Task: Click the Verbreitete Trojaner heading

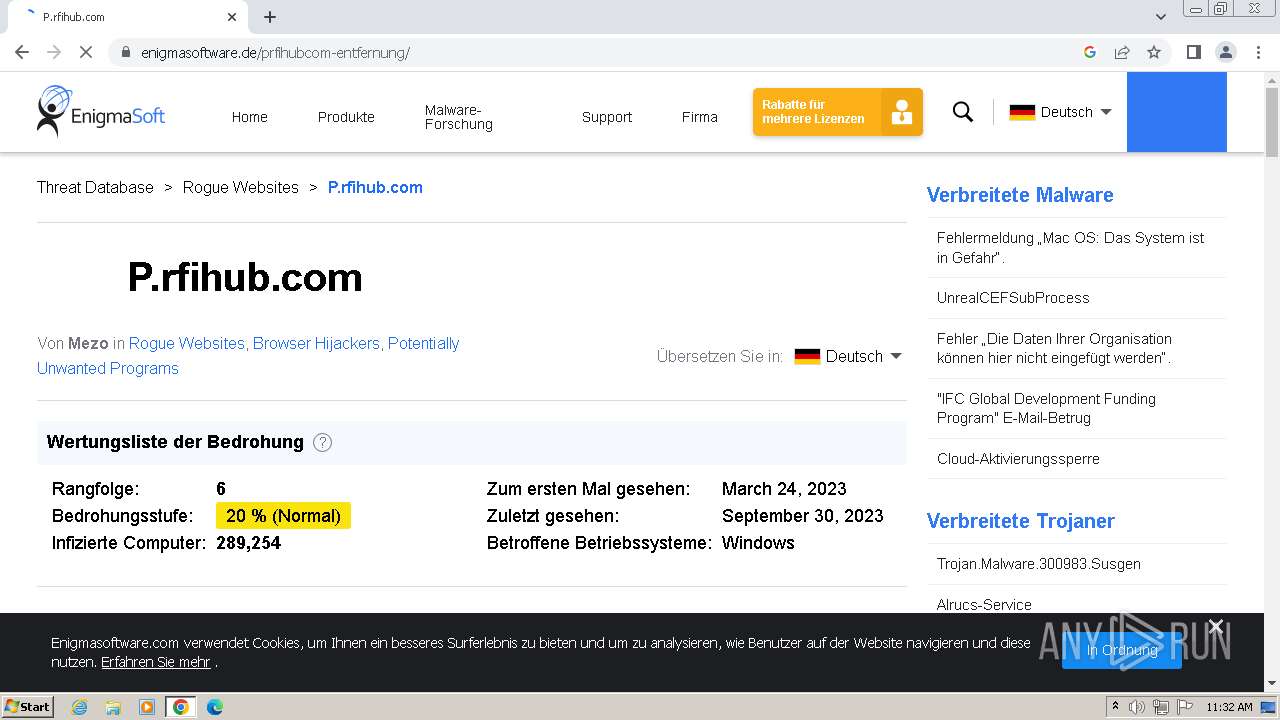Action: [x=1020, y=521]
